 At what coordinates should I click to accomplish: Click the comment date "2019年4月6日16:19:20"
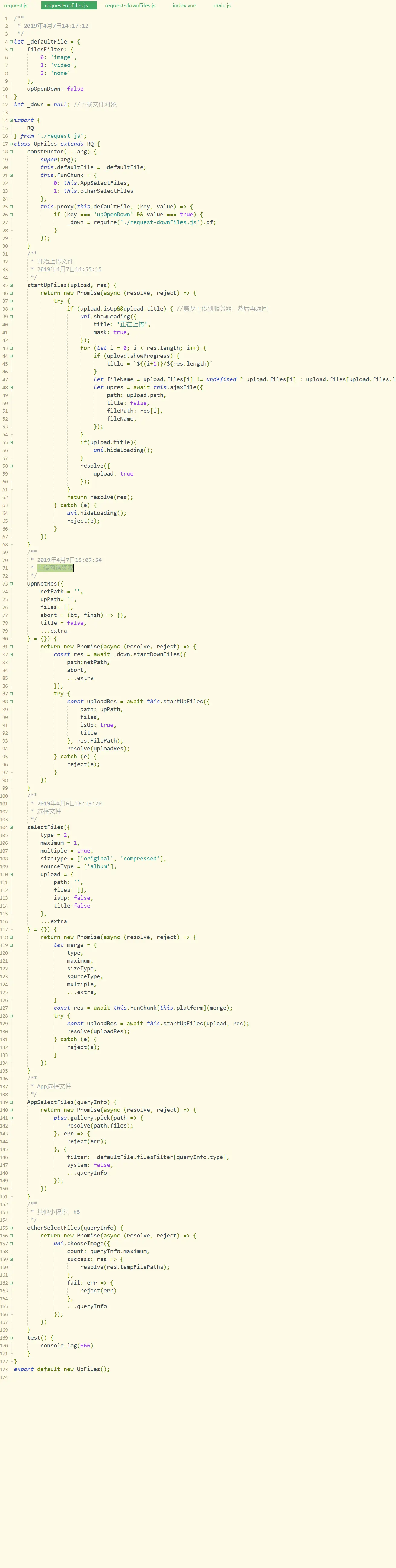69,803
